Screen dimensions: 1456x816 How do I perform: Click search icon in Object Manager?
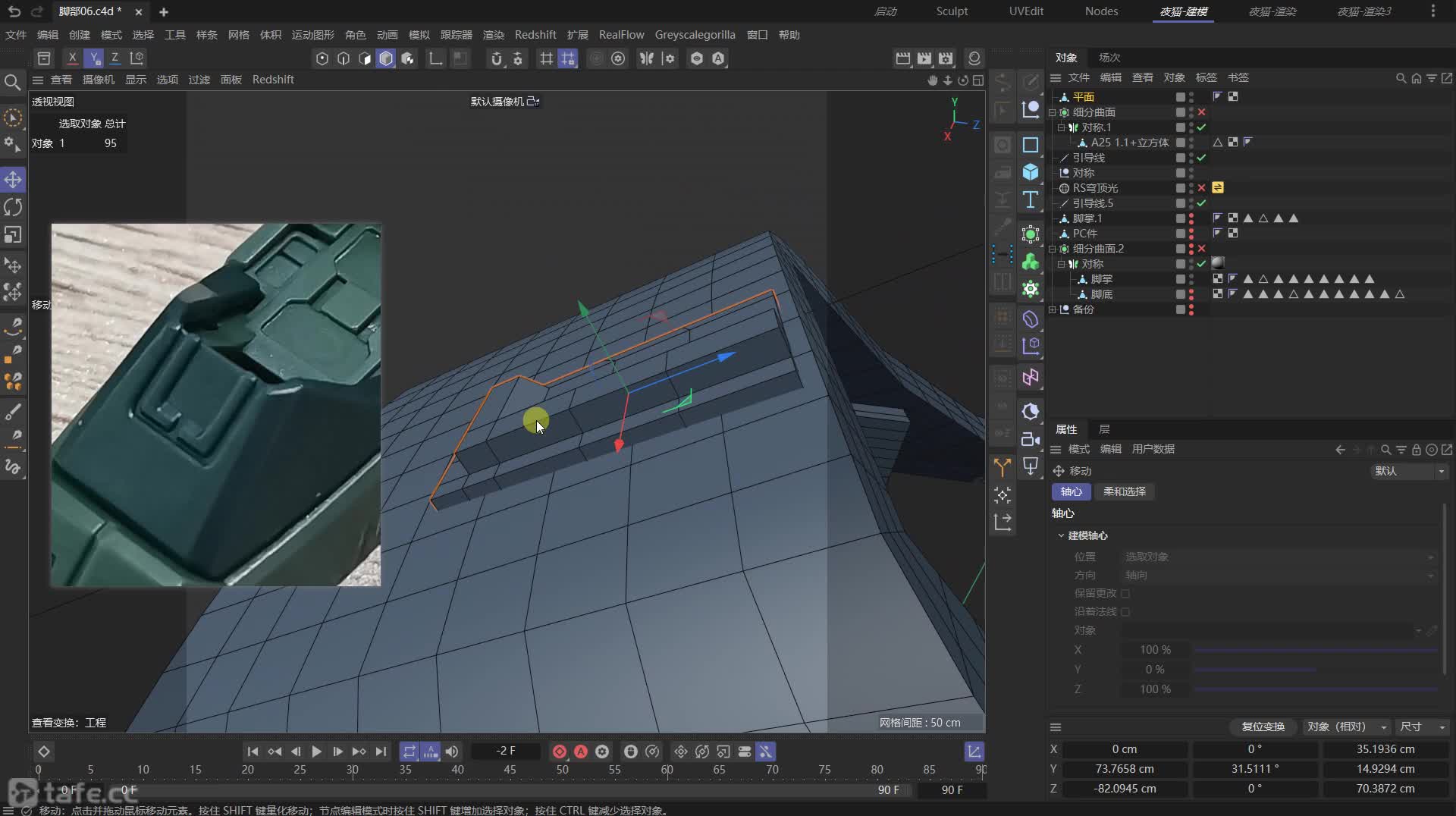click(x=1401, y=78)
